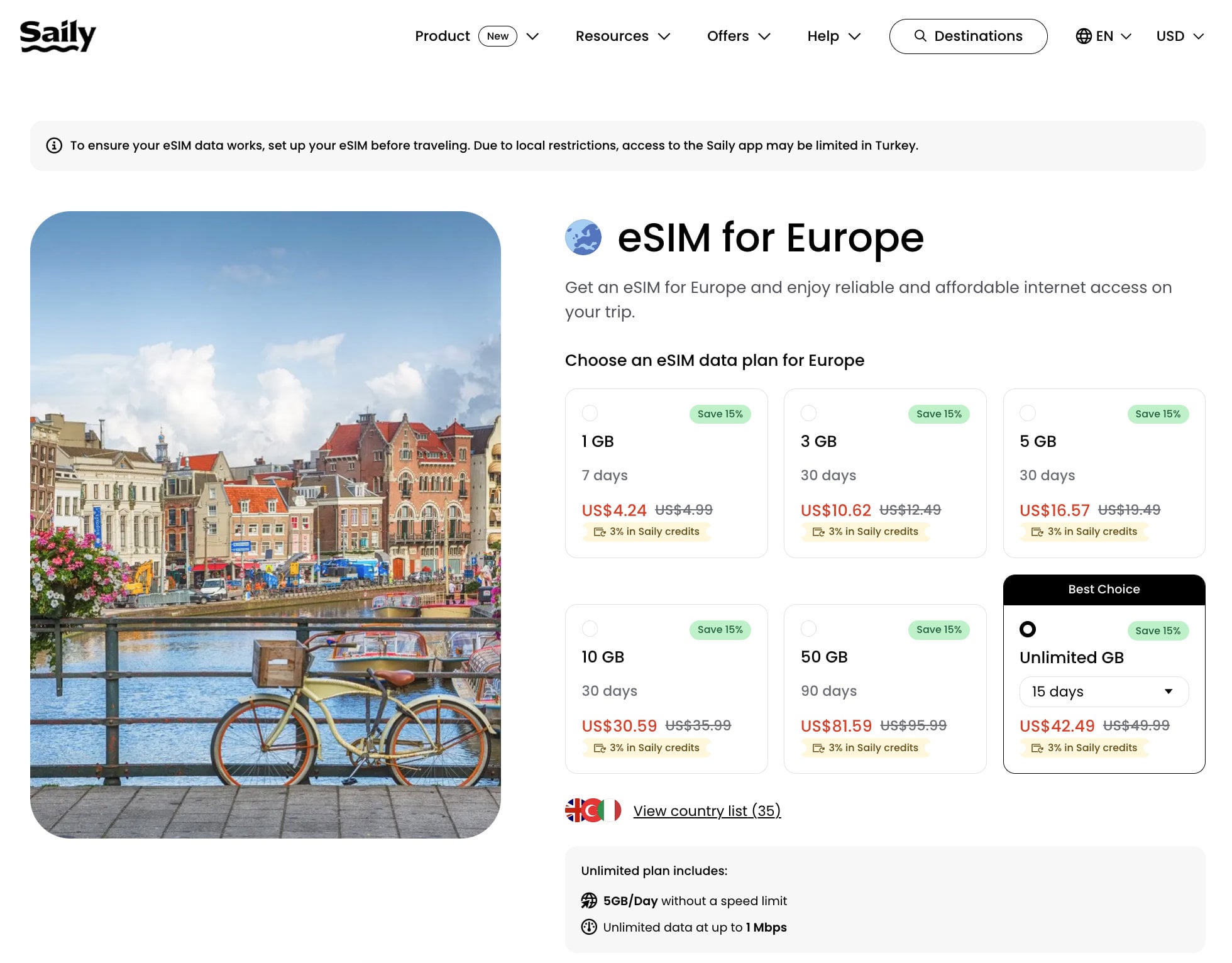Expand the Offers menu chevron
Image resolution: width=1232 pixels, height=963 pixels.
(x=764, y=36)
